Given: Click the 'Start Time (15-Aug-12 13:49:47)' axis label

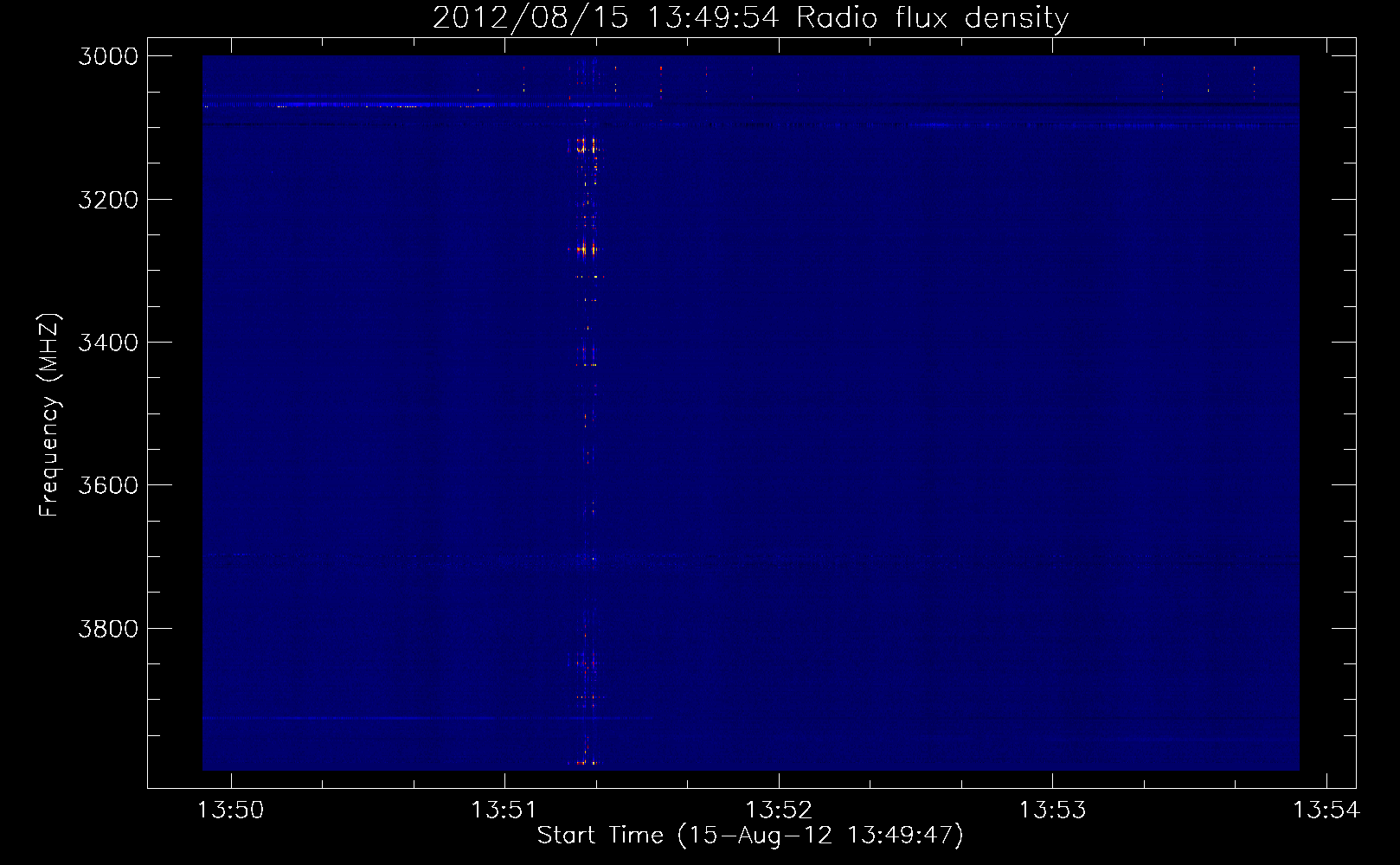Looking at the screenshot, I should 750,835.
